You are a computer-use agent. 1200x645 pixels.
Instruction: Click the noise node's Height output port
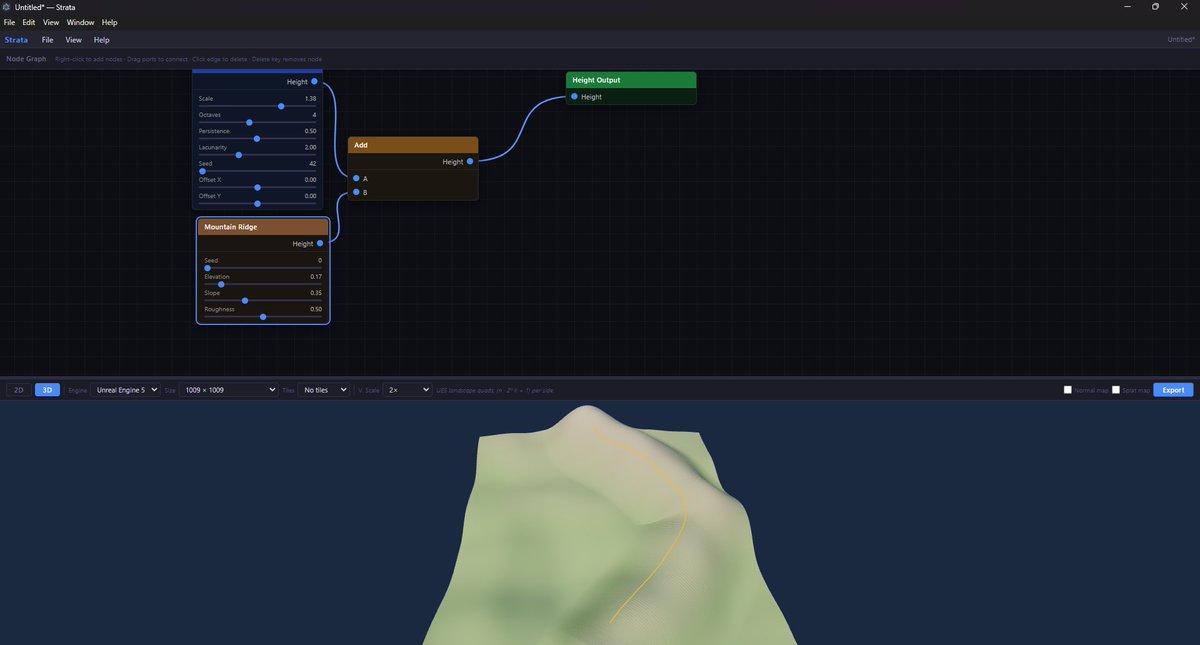tap(314, 82)
